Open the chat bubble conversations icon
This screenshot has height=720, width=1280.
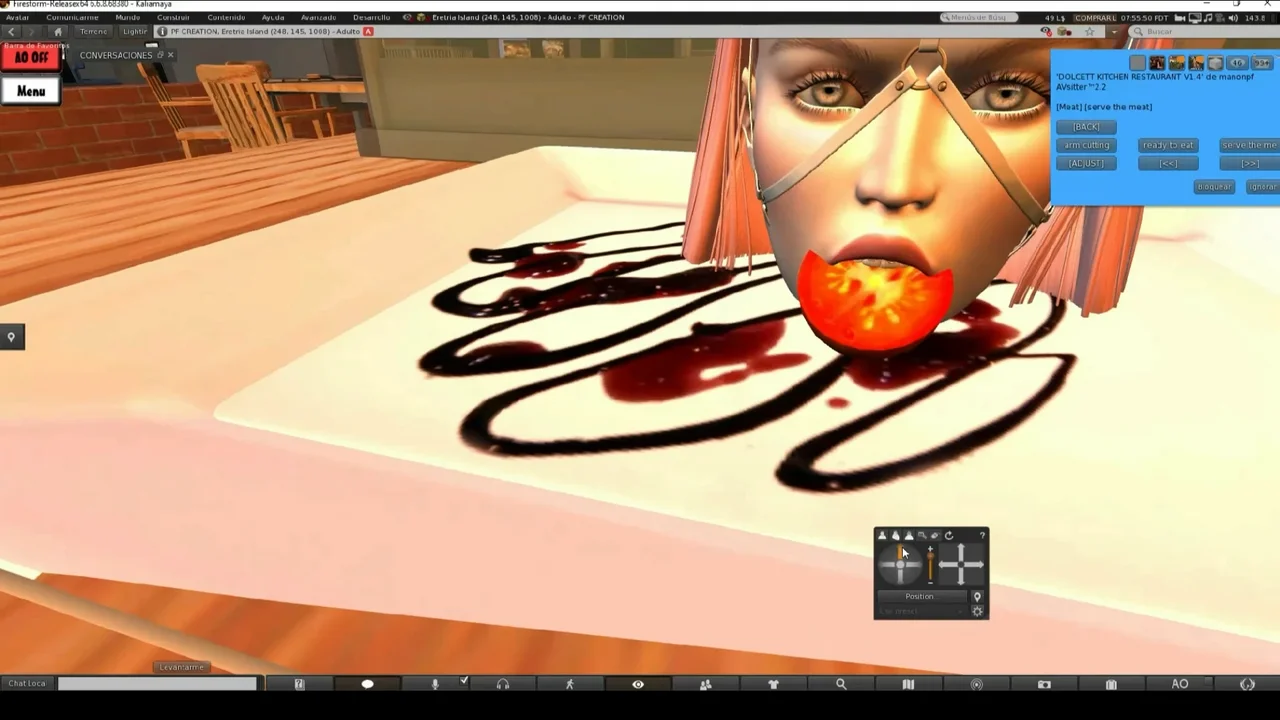pyautogui.click(x=367, y=684)
